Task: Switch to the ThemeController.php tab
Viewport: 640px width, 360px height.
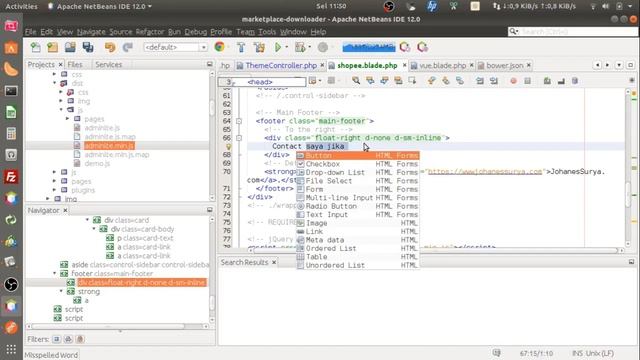Action: [281, 65]
